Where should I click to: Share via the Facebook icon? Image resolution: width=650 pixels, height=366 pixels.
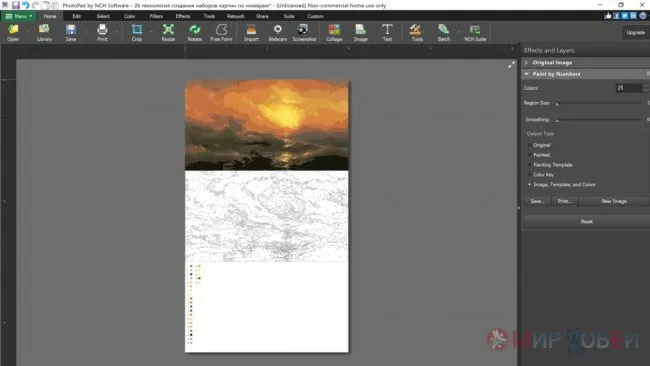coord(616,16)
